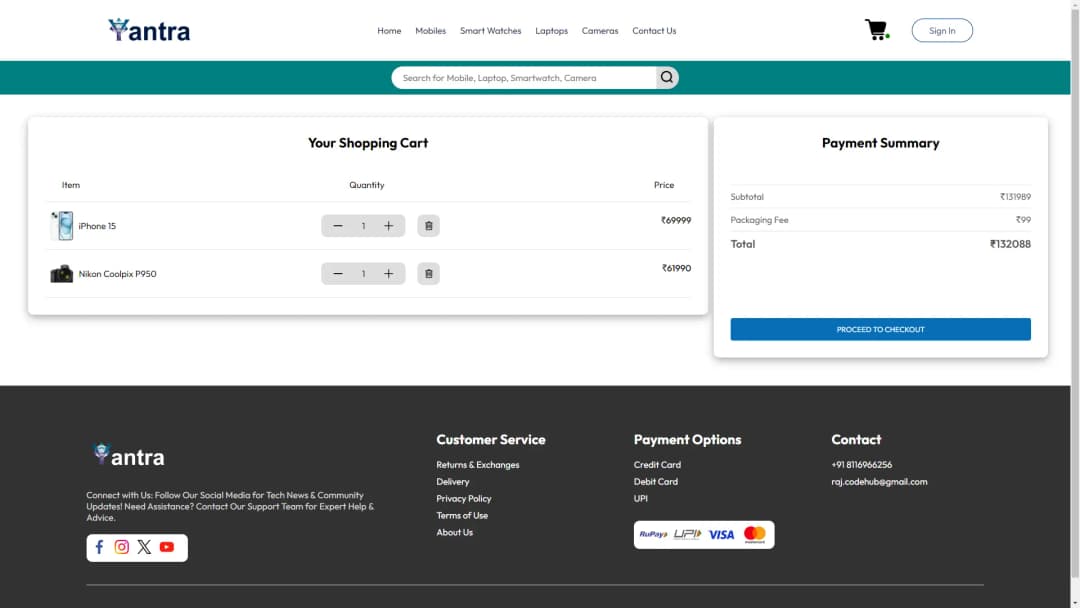The height and width of the screenshot is (608, 1080).
Task: Open the Delivery information link
Action: 453,482
